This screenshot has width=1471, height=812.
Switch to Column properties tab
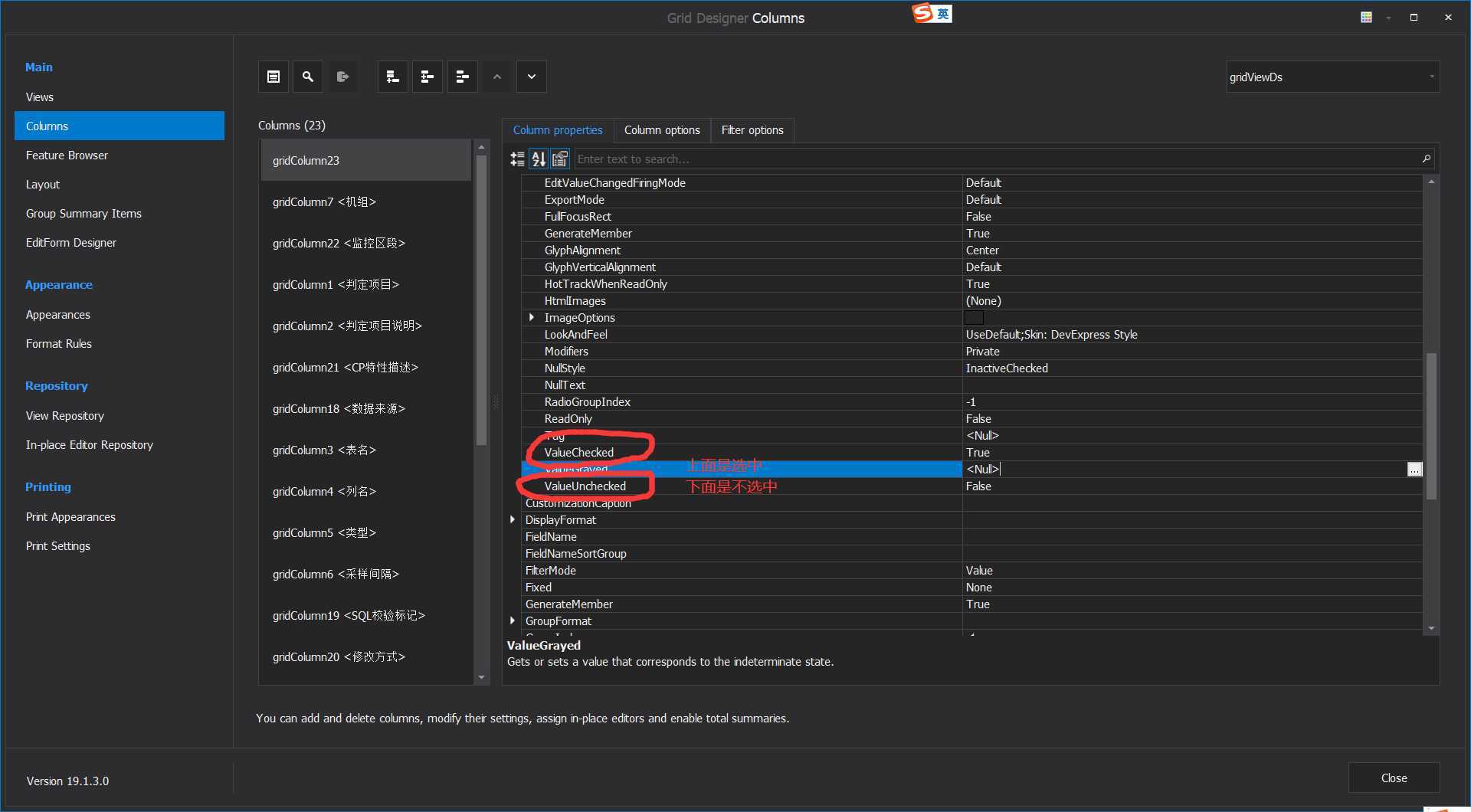[x=558, y=130]
